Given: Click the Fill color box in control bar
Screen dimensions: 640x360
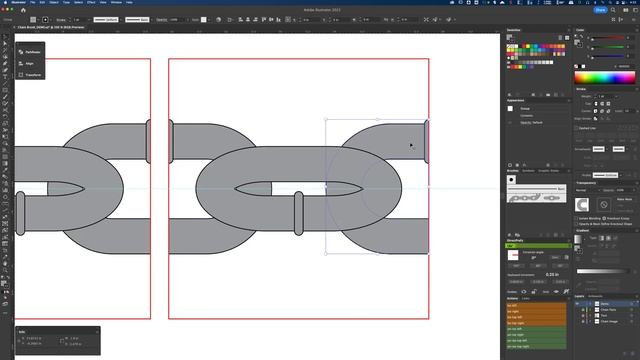Looking at the screenshot, I should (33, 20).
